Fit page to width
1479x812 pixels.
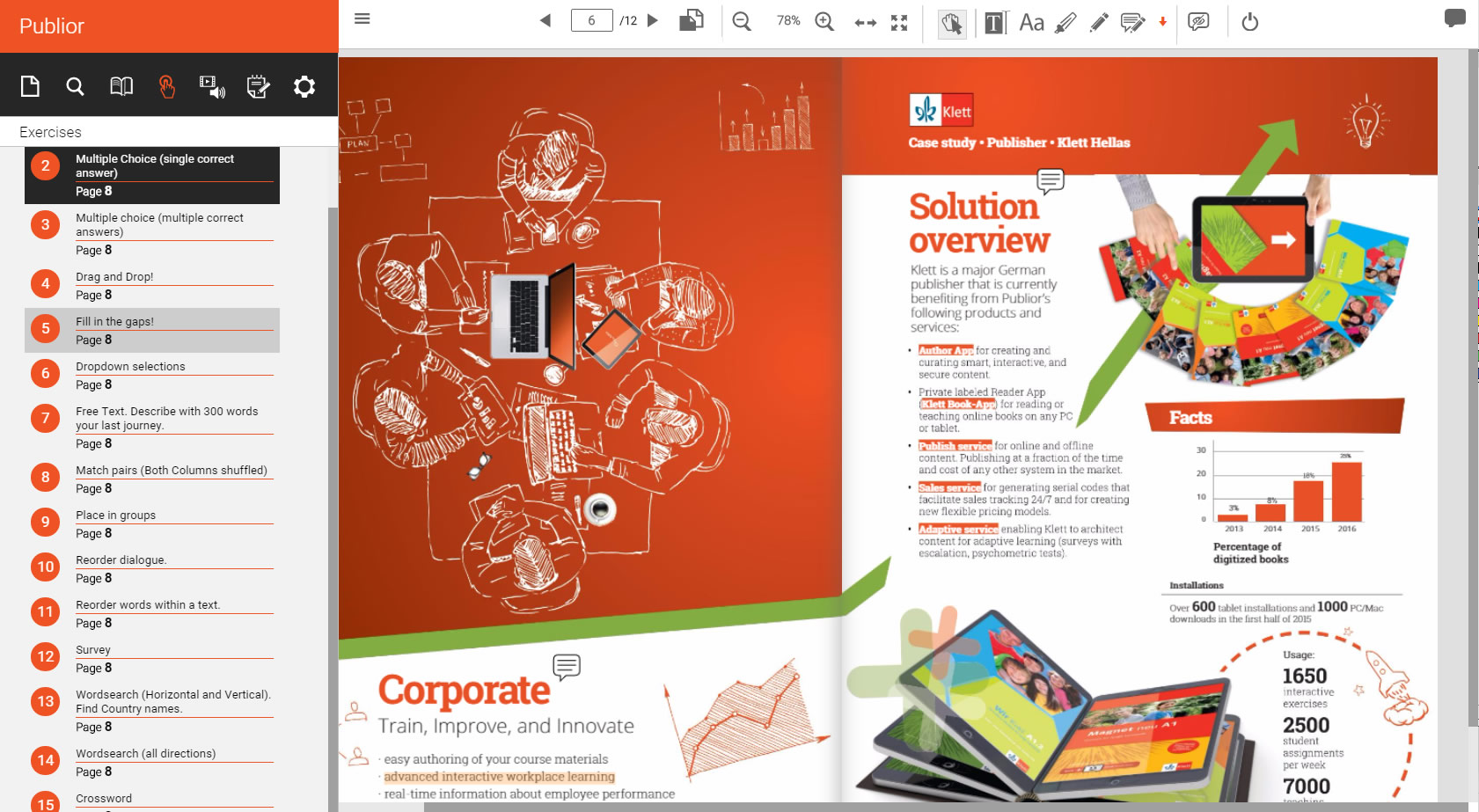point(866,23)
